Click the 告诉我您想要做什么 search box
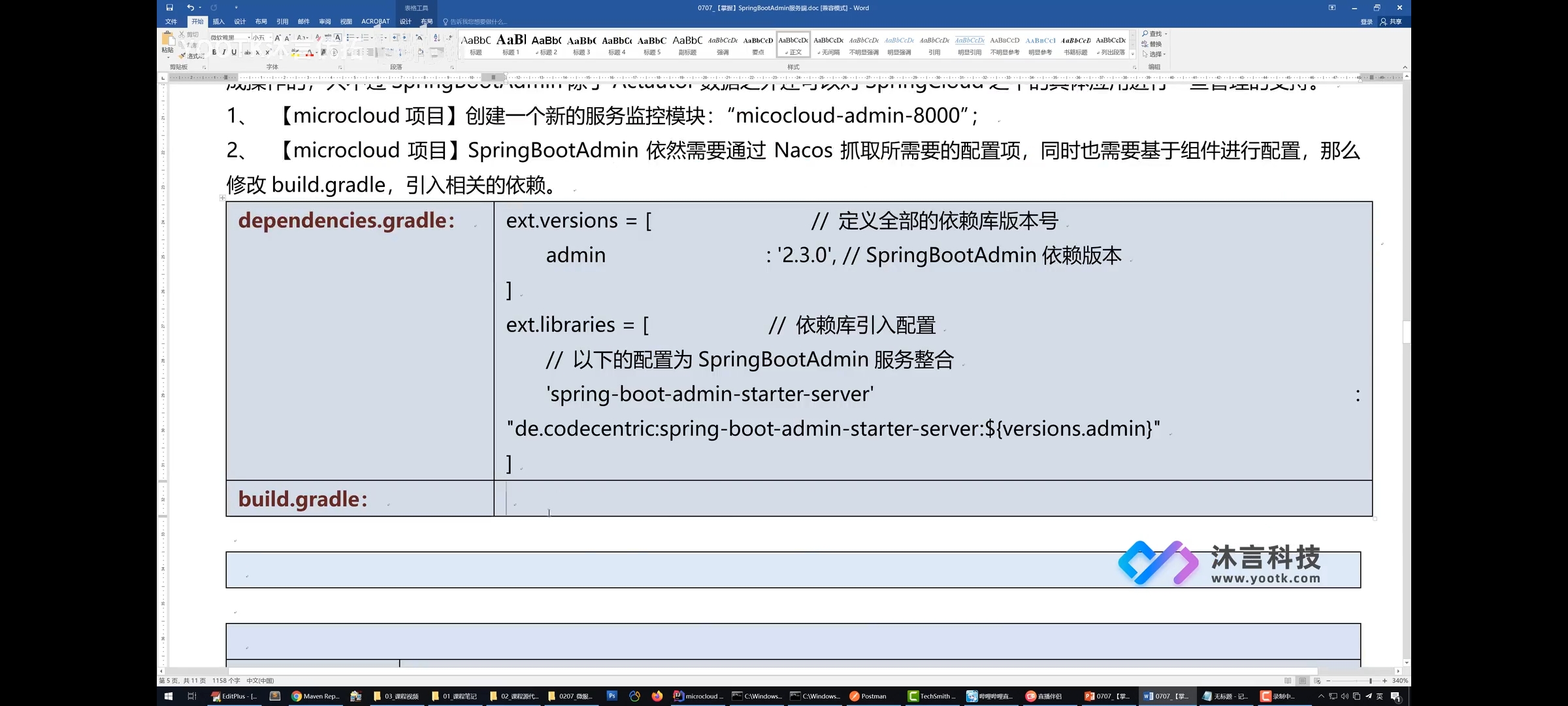This screenshot has height=706, width=1568. coord(476,22)
